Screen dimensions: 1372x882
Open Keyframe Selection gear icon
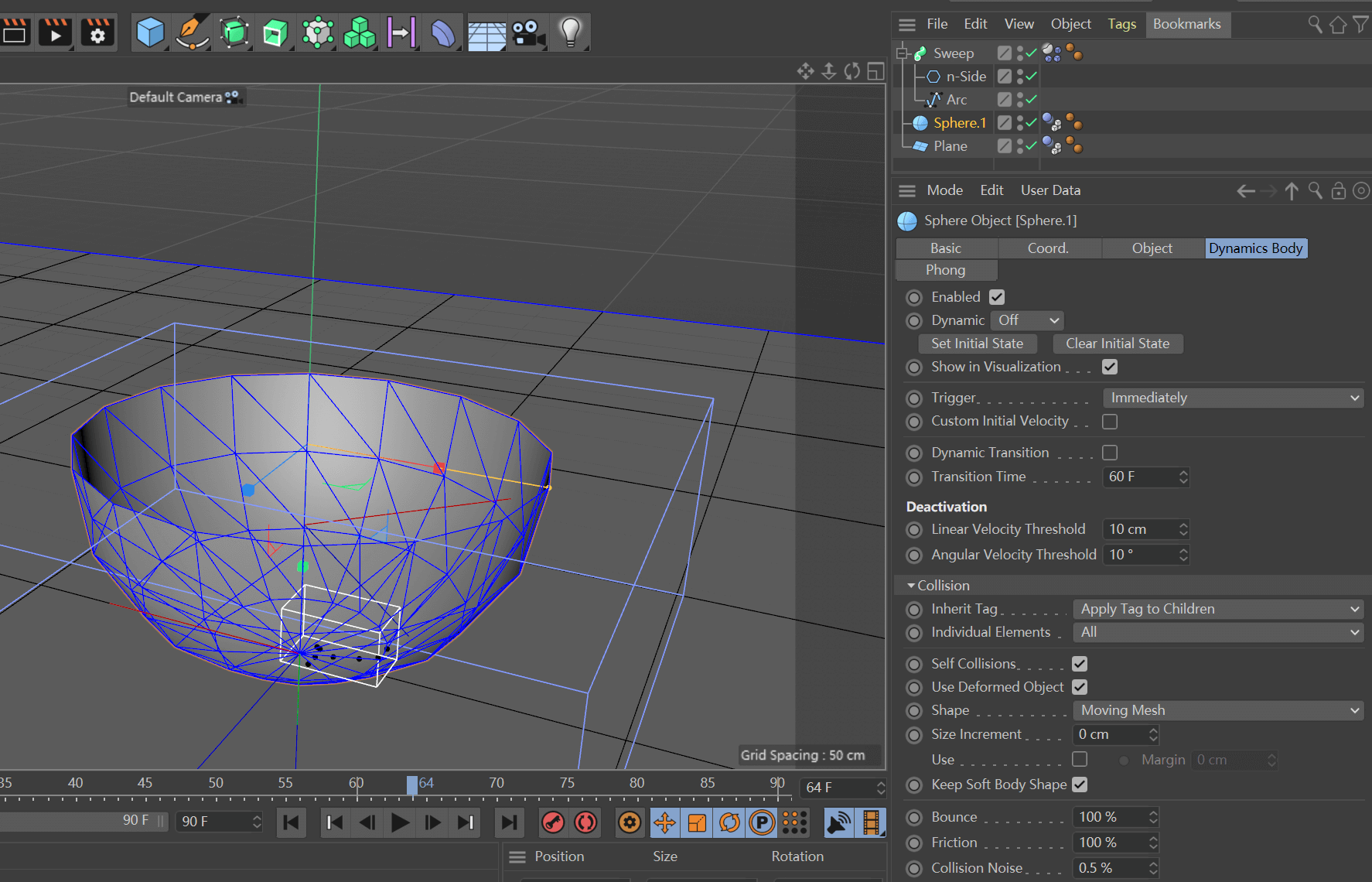(630, 822)
